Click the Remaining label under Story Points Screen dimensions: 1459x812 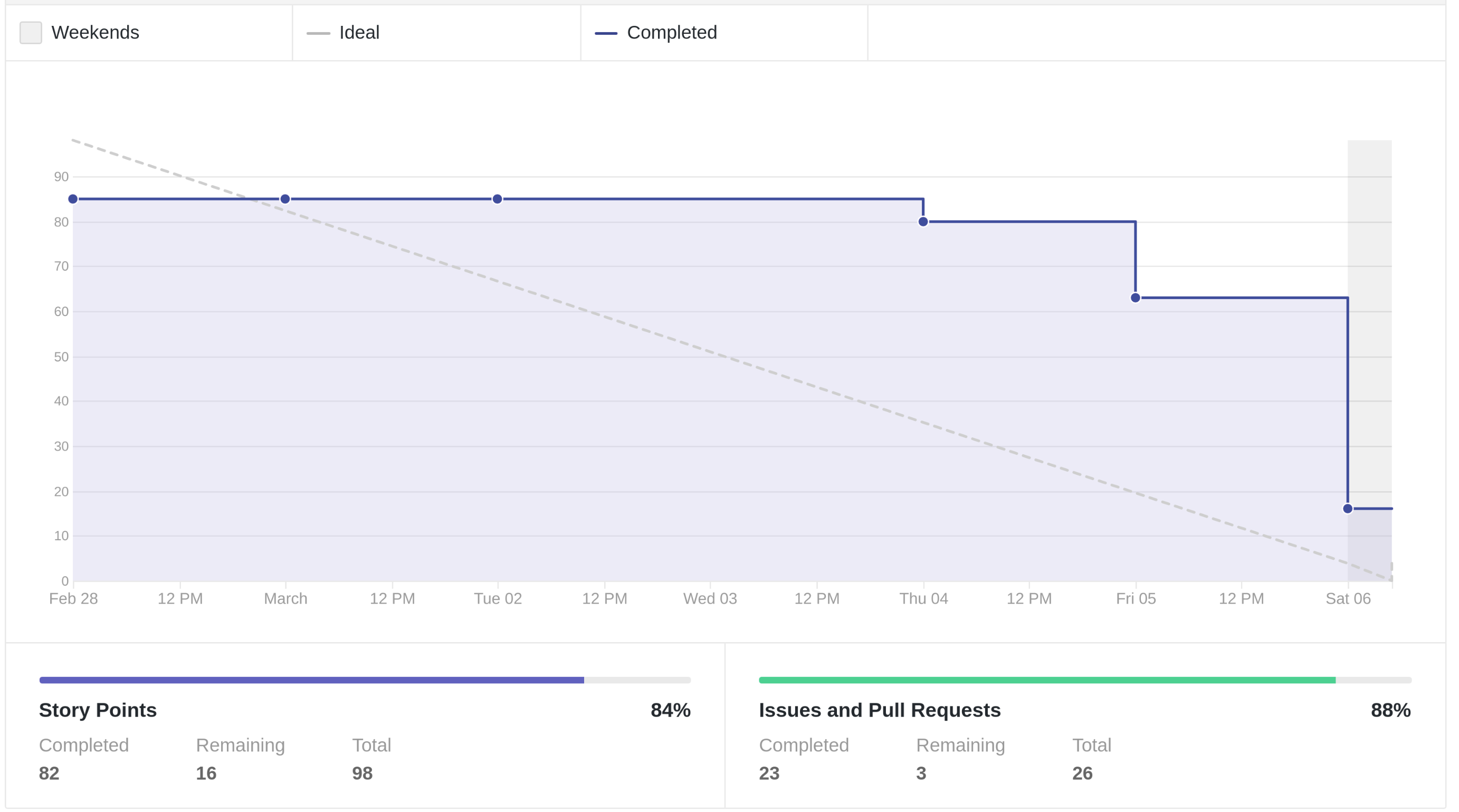coord(240,745)
